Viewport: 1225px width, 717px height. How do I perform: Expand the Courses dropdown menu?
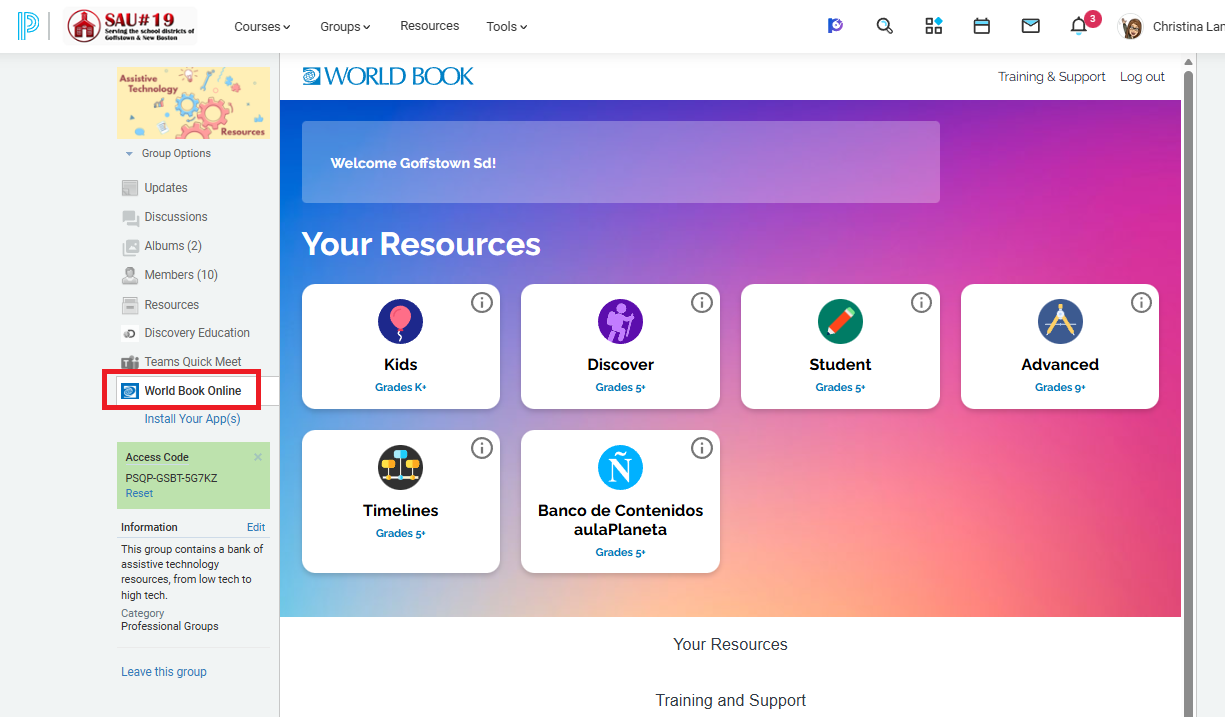tap(262, 27)
